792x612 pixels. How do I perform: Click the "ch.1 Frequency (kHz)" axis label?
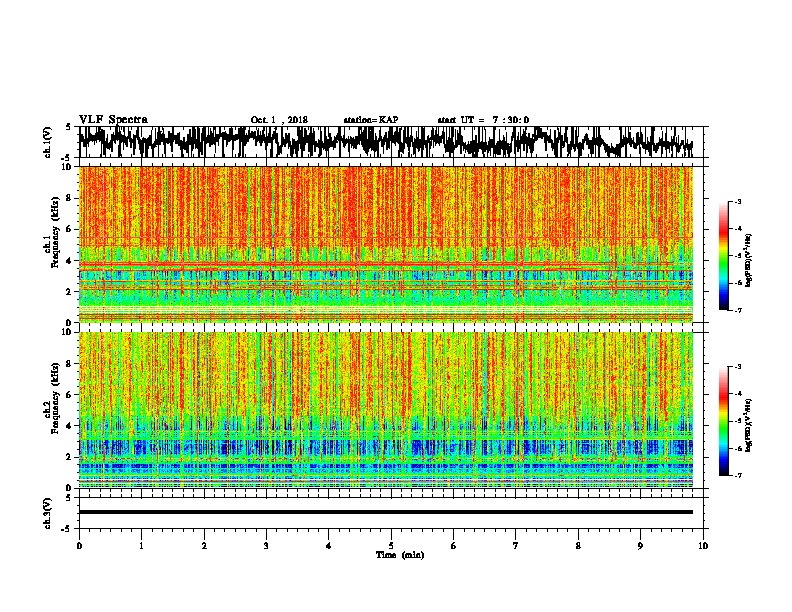(x=52, y=232)
